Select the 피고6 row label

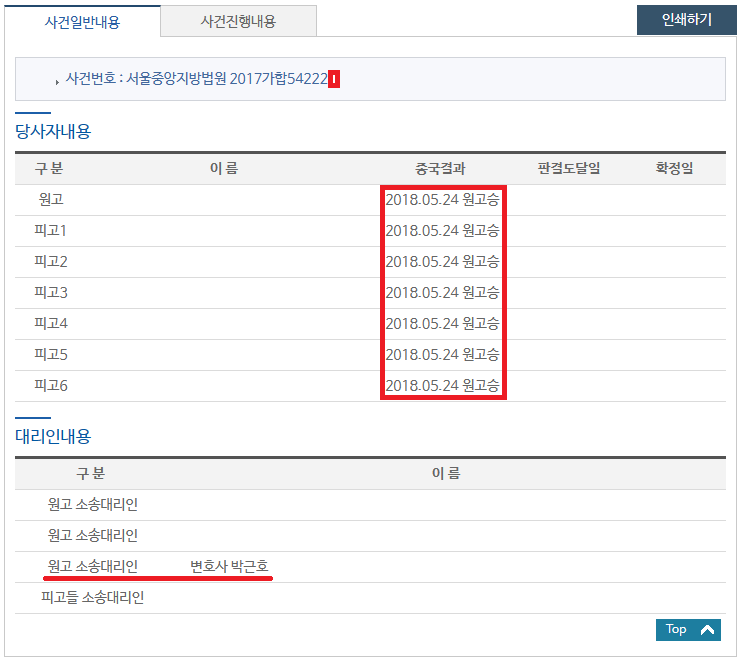click(51, 386)
